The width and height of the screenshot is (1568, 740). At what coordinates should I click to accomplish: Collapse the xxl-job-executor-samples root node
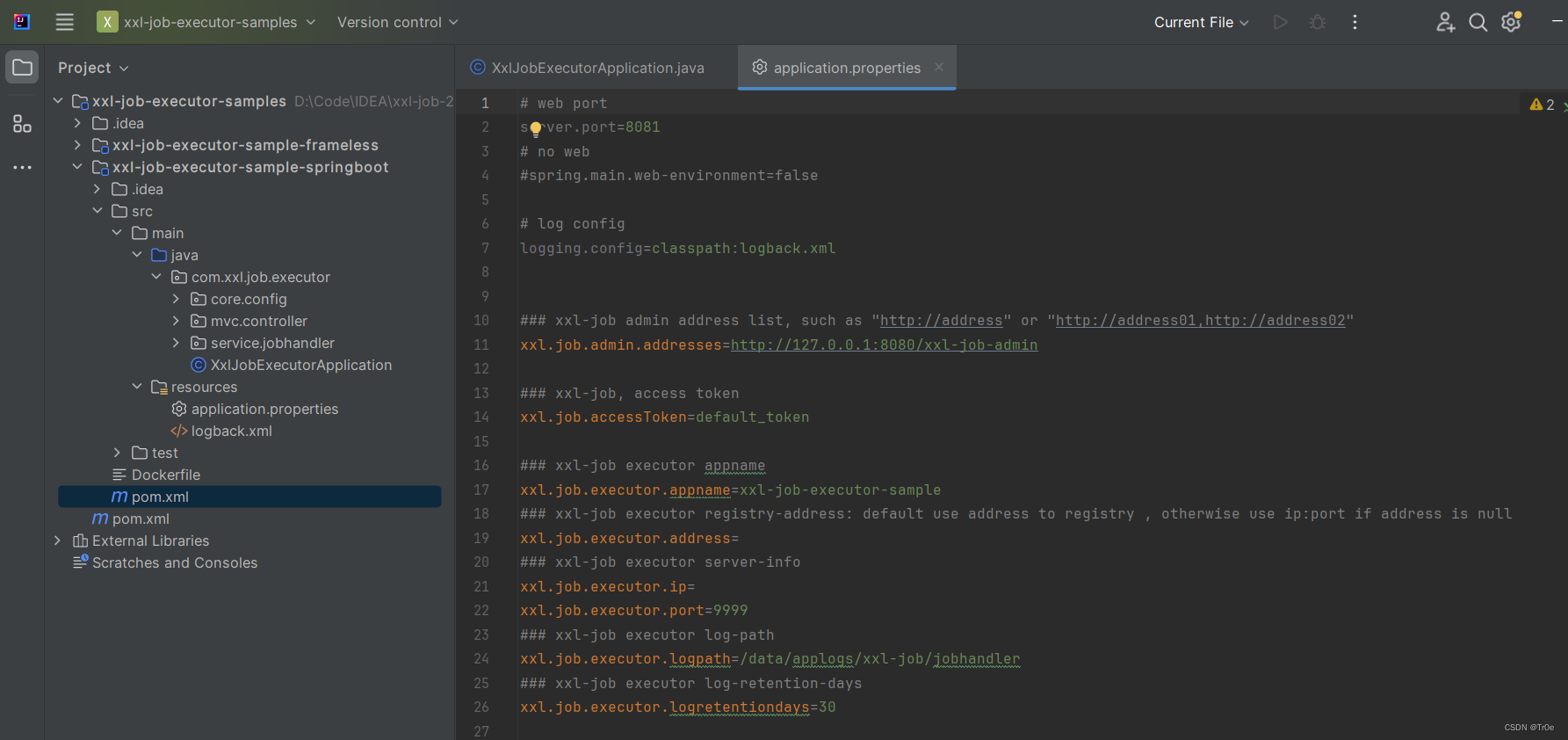tap(58, 101)
